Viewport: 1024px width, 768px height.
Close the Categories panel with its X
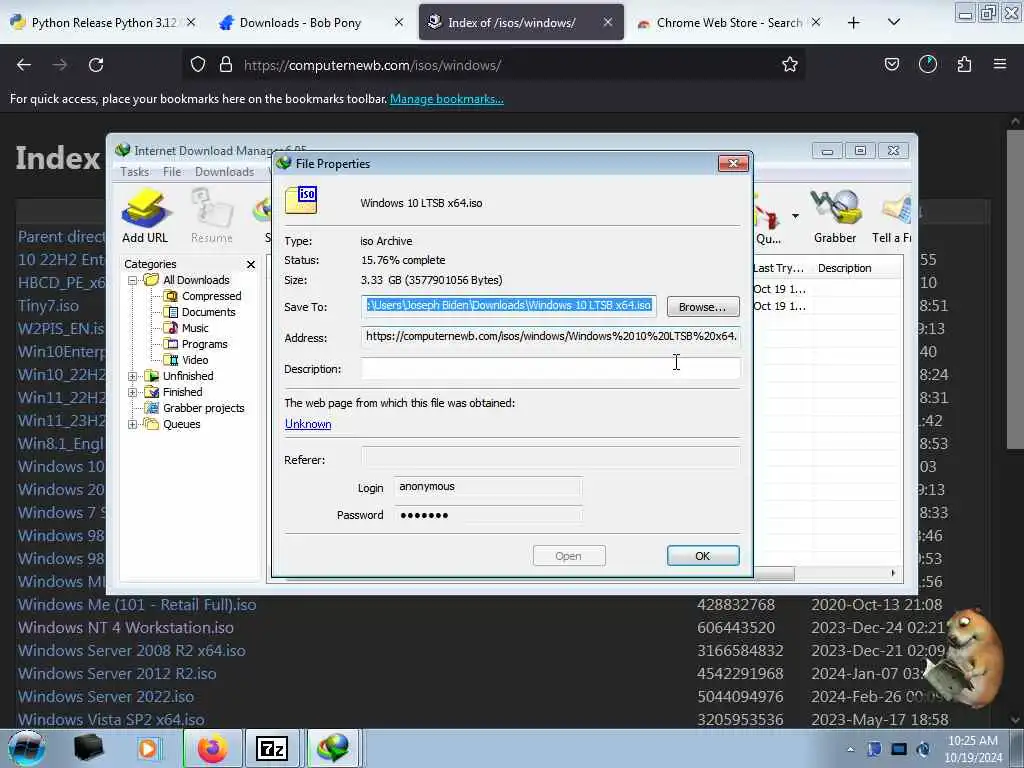point(251,264)
